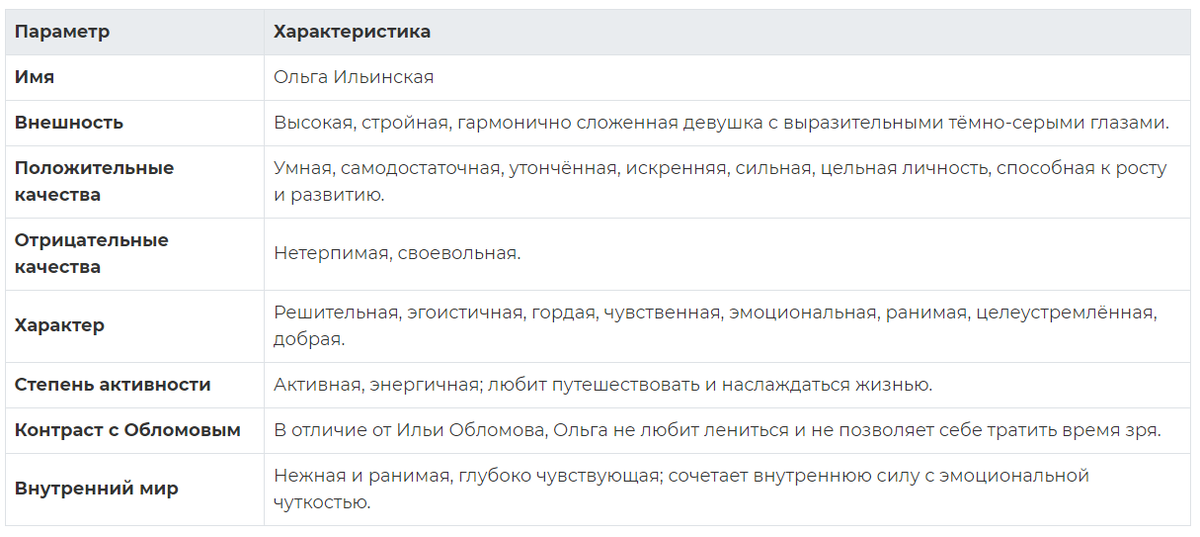The width and height of the screenshot is (1200, 537).
Task: Select the 'Степень активности' label
Action: pyautogui.click(x=113, y=385)
